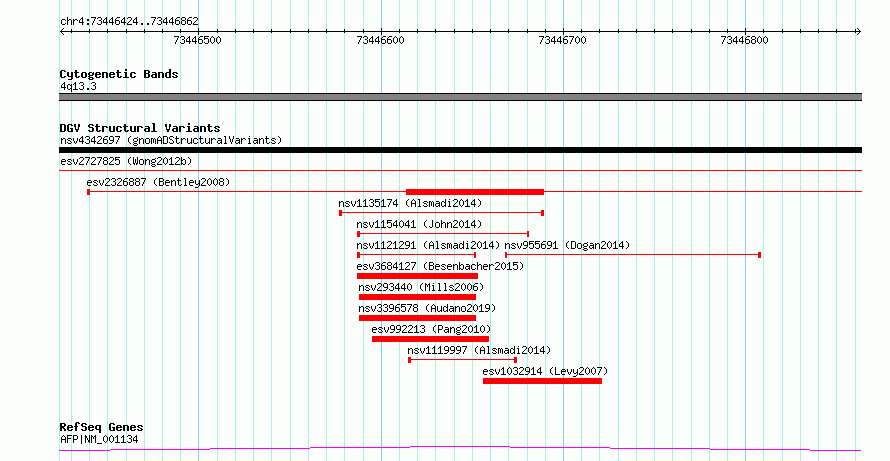
Task: Click the black nsv4342697 variant bar
Action: point(460,150)
